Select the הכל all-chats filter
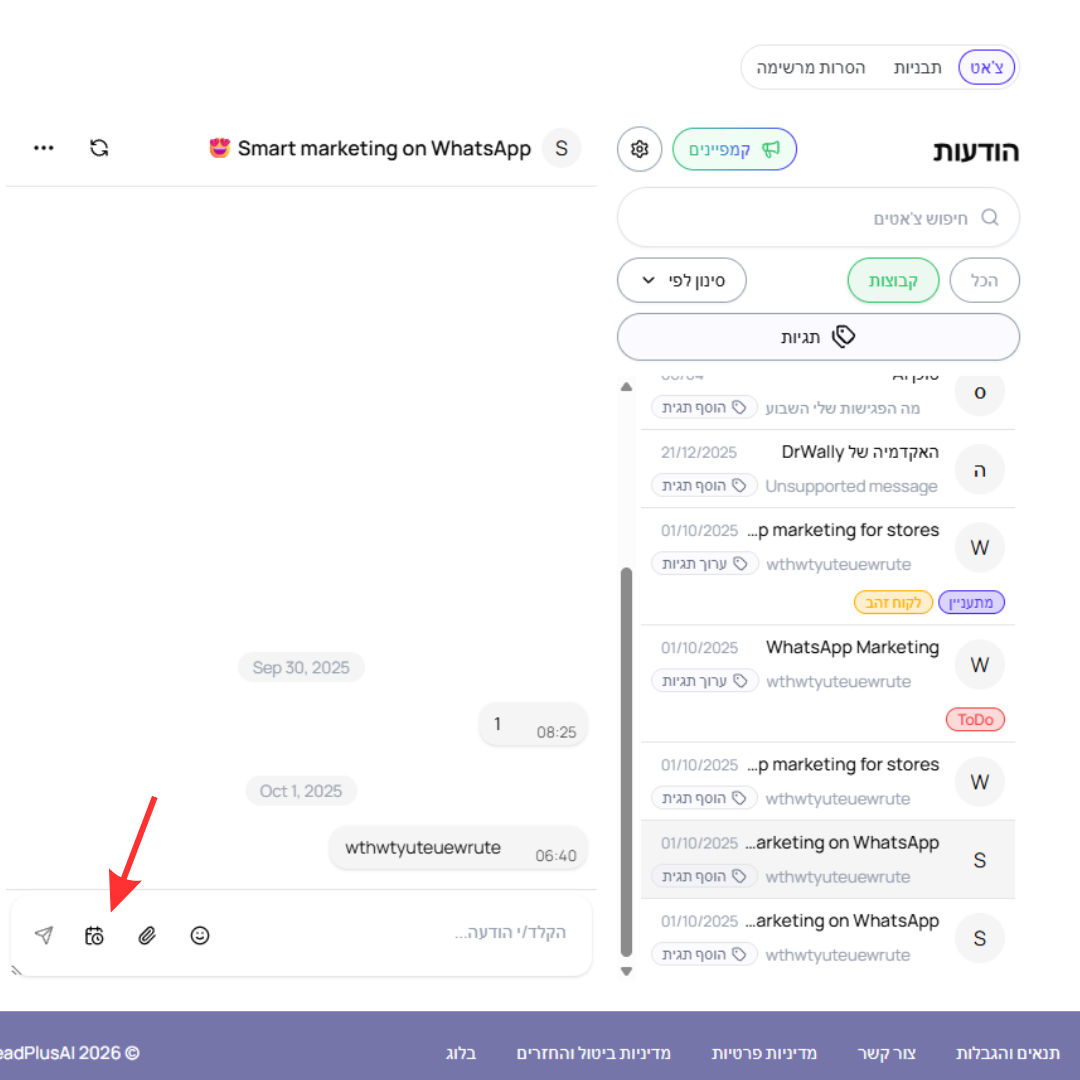The width and height of the screenshot is (1080, 1080). pyautogui.click(x=984, y=280)
